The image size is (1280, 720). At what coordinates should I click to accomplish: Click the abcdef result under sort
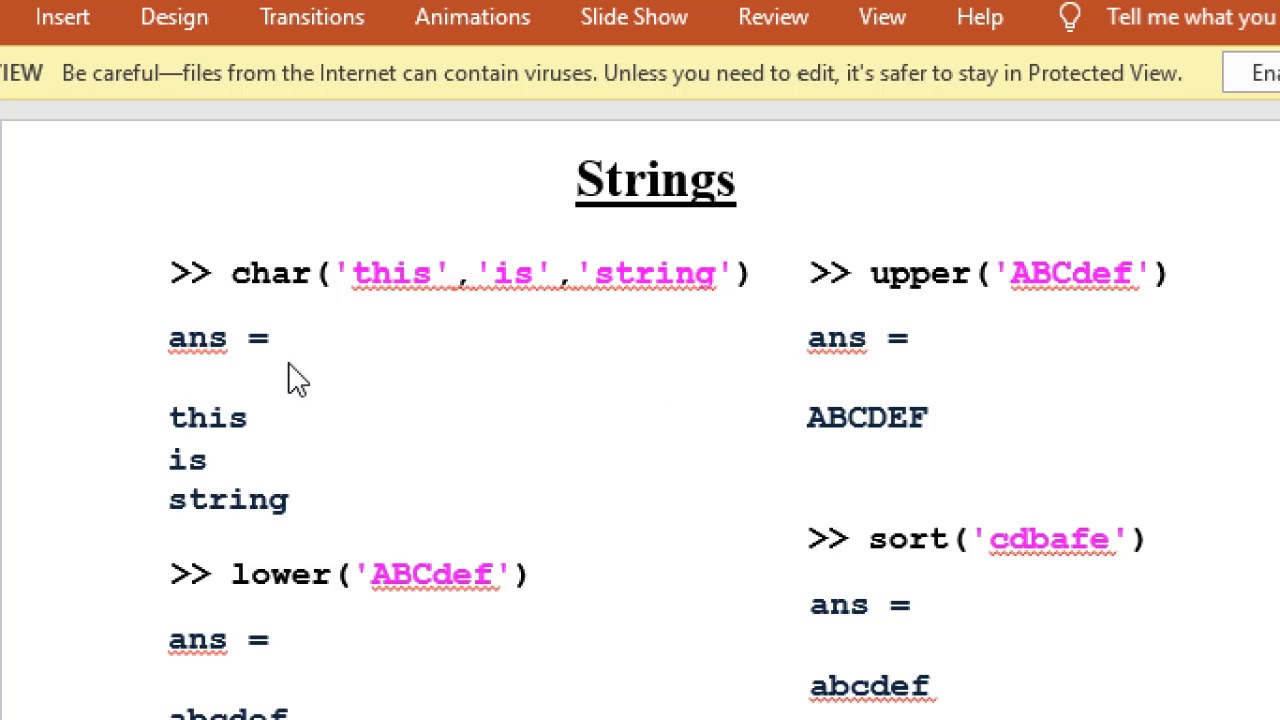tap(870, 686)
